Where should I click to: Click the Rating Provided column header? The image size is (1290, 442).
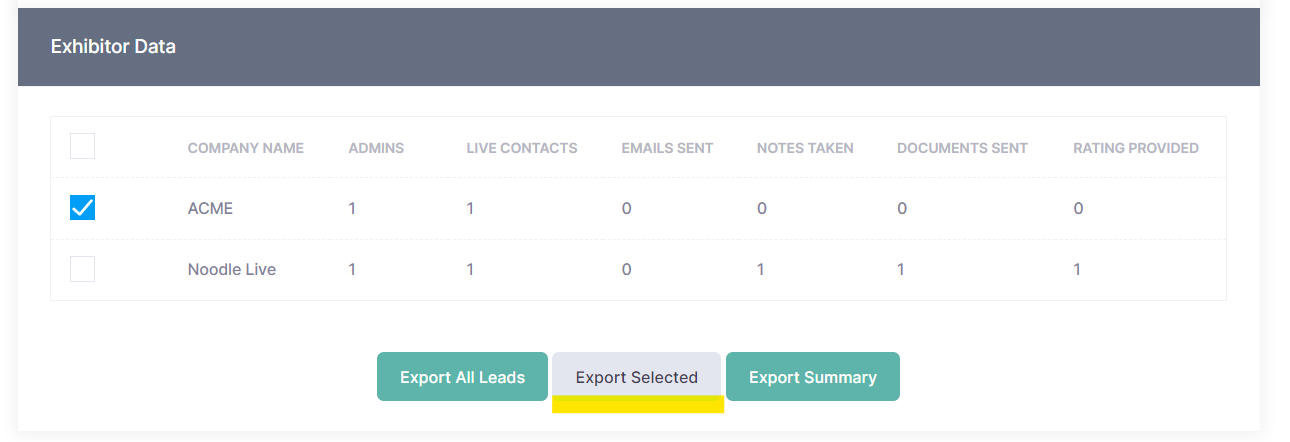(x=1135, y=148)
